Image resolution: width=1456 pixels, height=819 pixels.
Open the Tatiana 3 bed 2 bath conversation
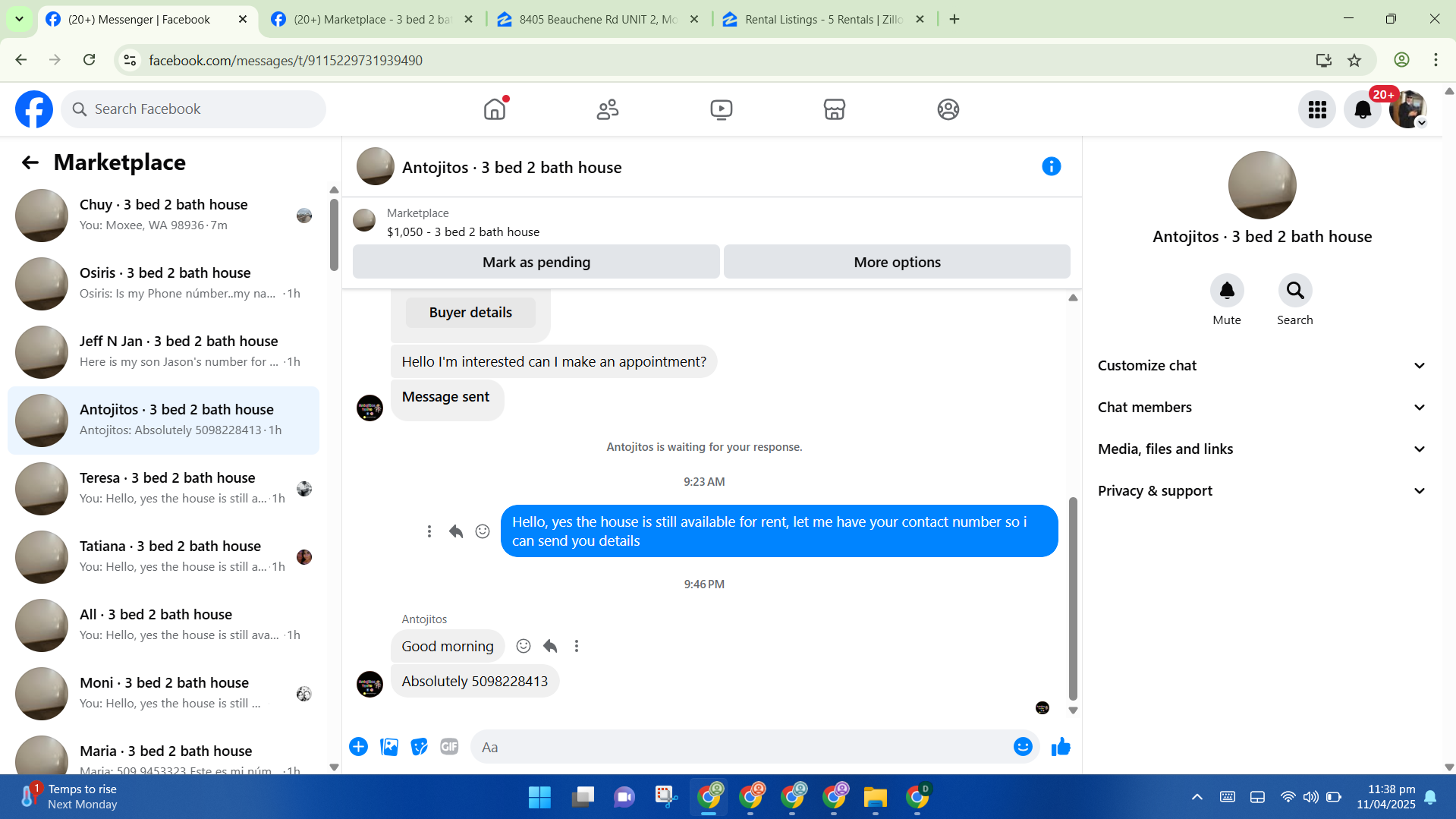[x=163, y=557]
